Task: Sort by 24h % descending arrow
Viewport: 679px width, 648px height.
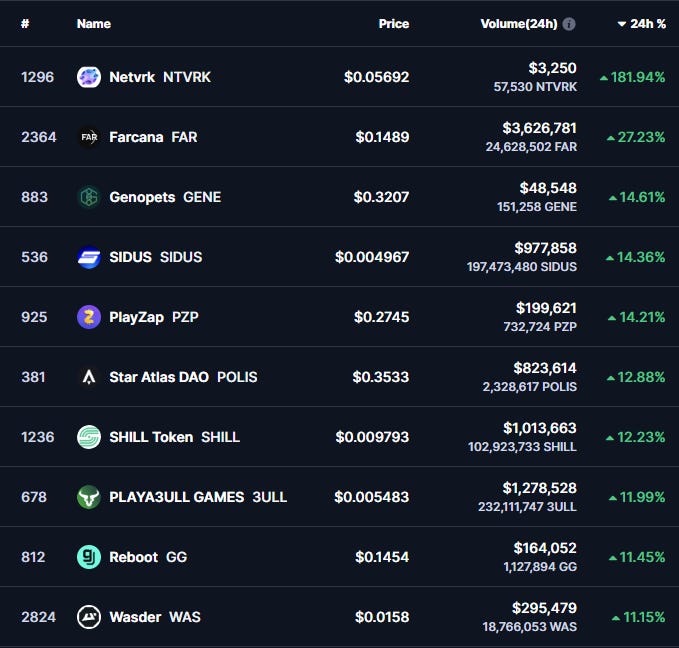Action: point(622,24)
